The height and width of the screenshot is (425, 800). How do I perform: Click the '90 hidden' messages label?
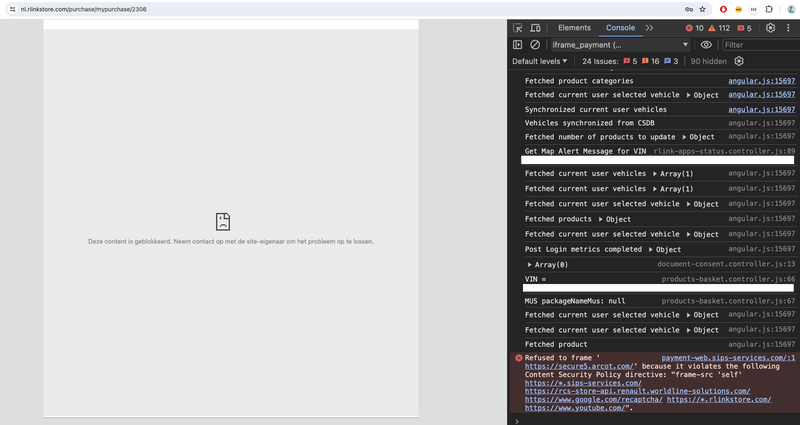pyautogui.click(x=709, y=61)
